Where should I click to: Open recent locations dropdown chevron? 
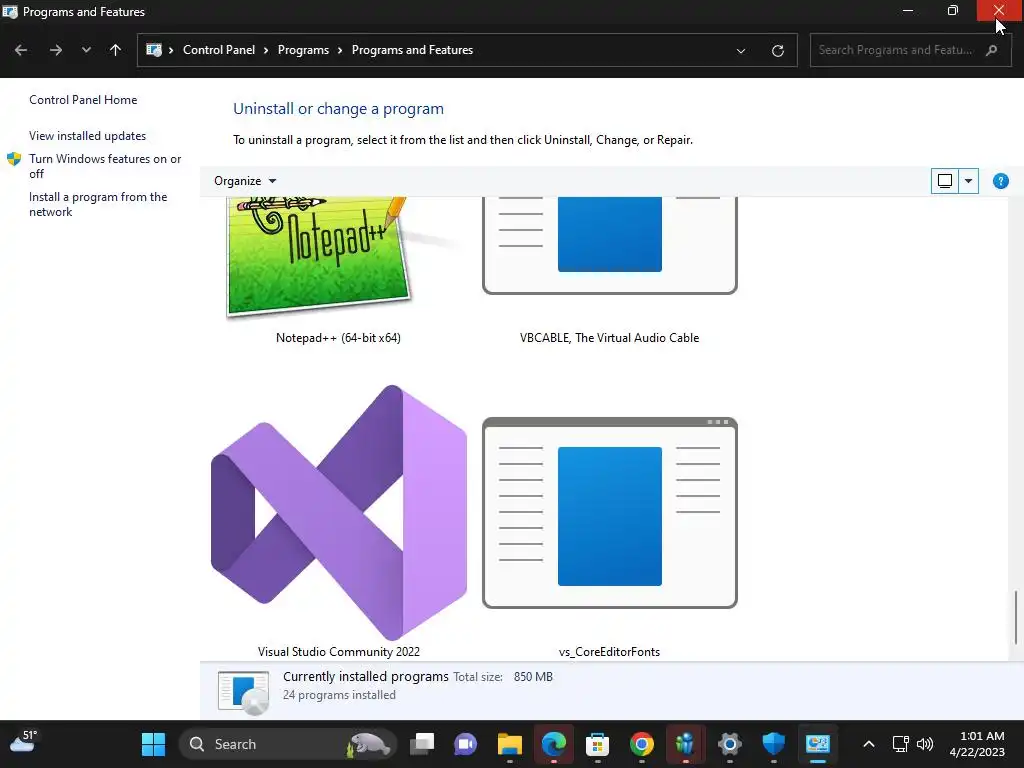coord(86,50)
